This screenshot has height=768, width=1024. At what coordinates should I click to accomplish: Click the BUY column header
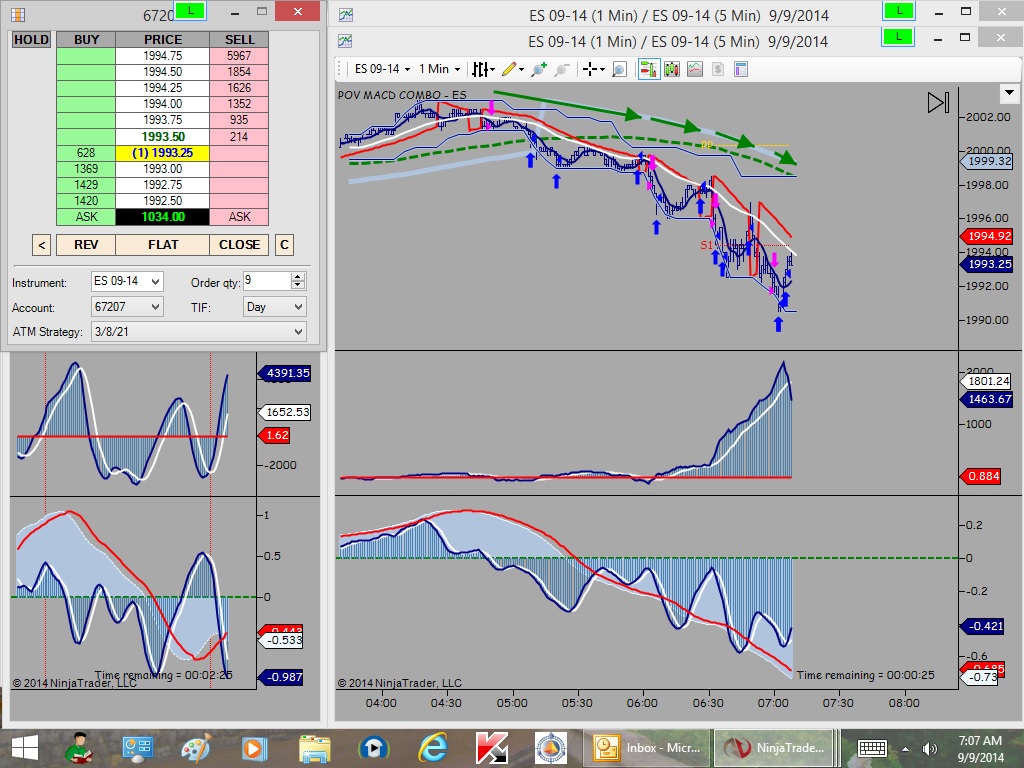[x=86, y=40]
